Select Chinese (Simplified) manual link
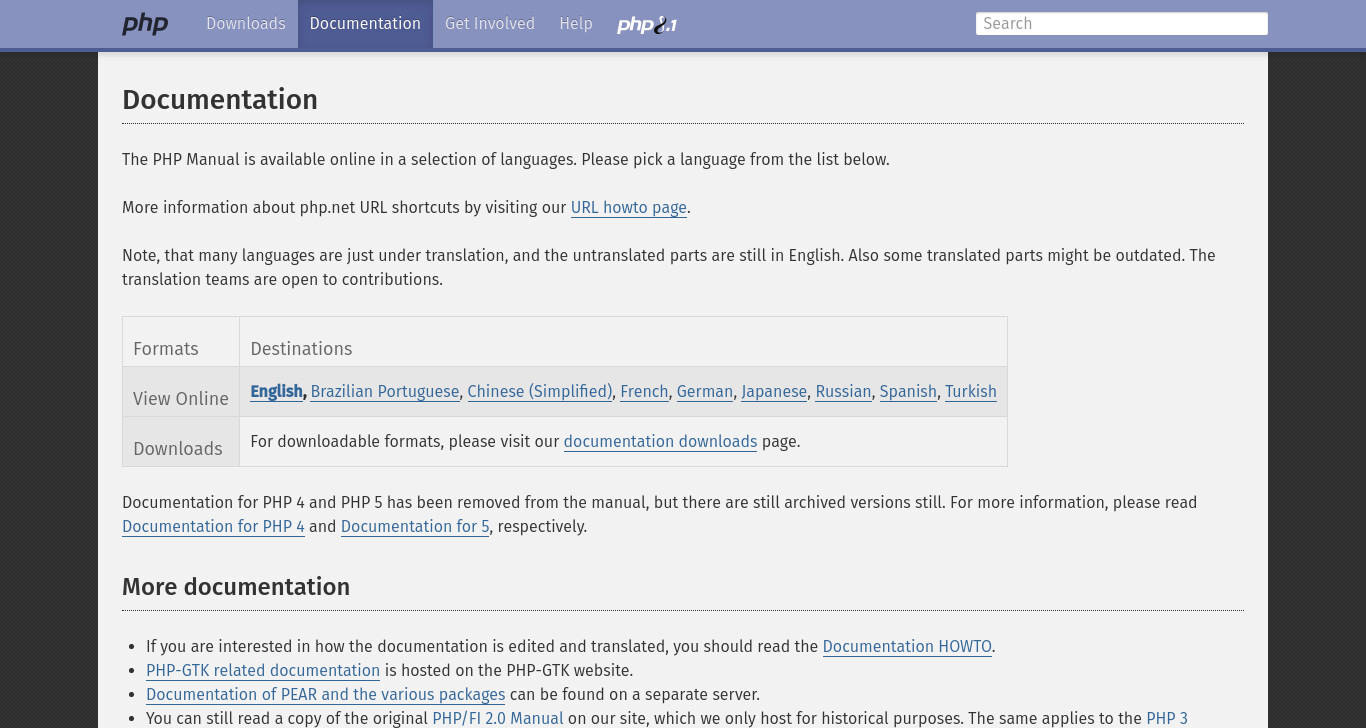 [540, 392]
